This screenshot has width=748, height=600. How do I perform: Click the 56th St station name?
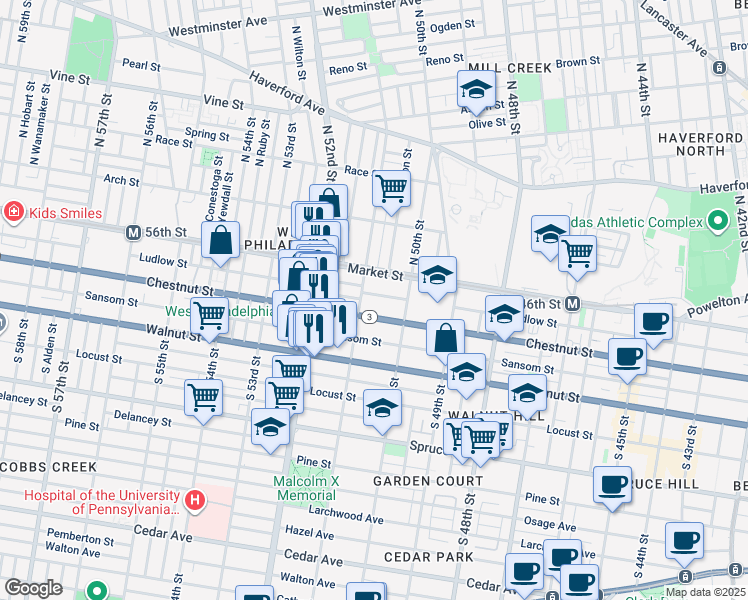pos(166,232)
